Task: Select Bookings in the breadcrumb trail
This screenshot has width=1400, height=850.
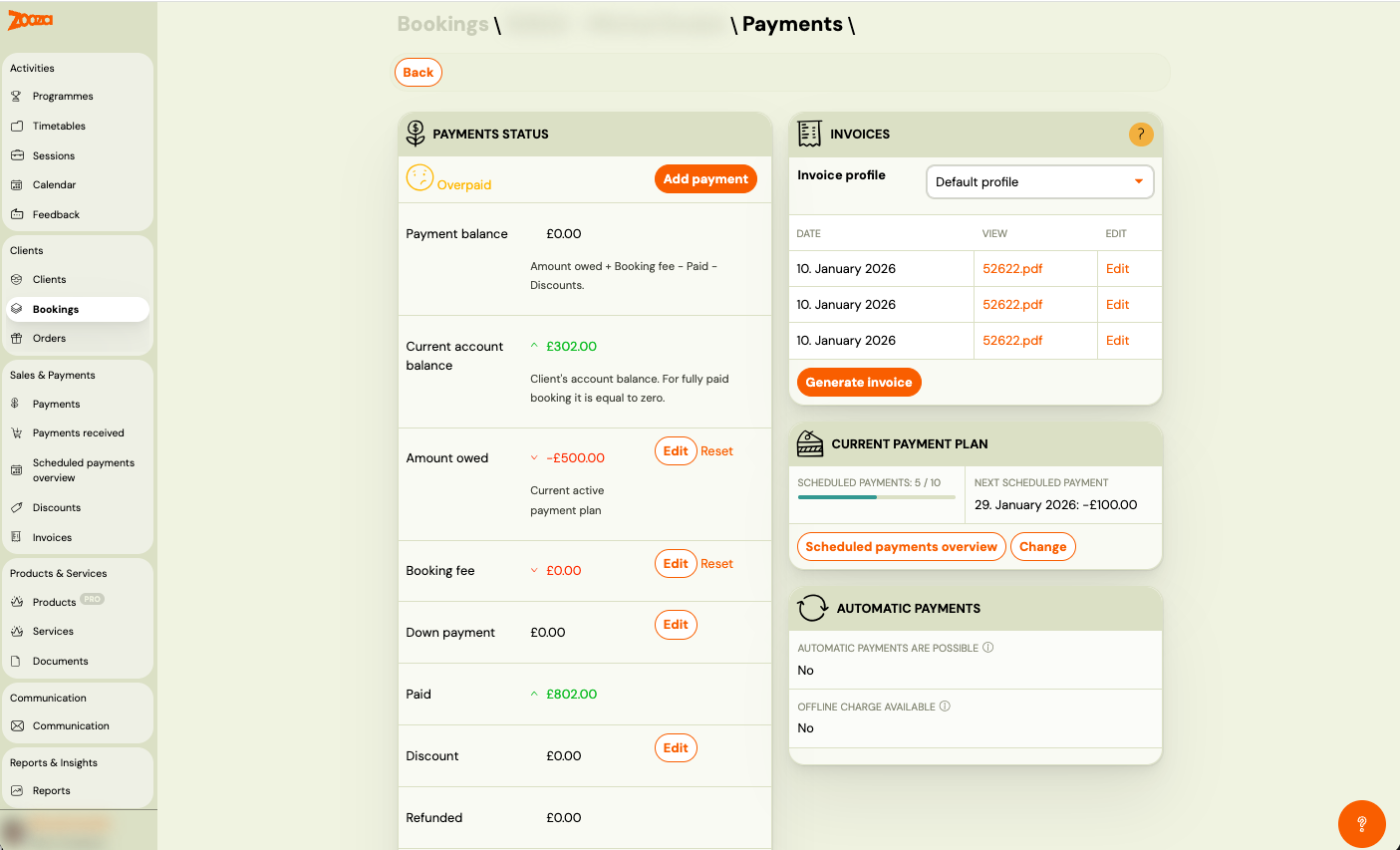Action: coord(441,24)
